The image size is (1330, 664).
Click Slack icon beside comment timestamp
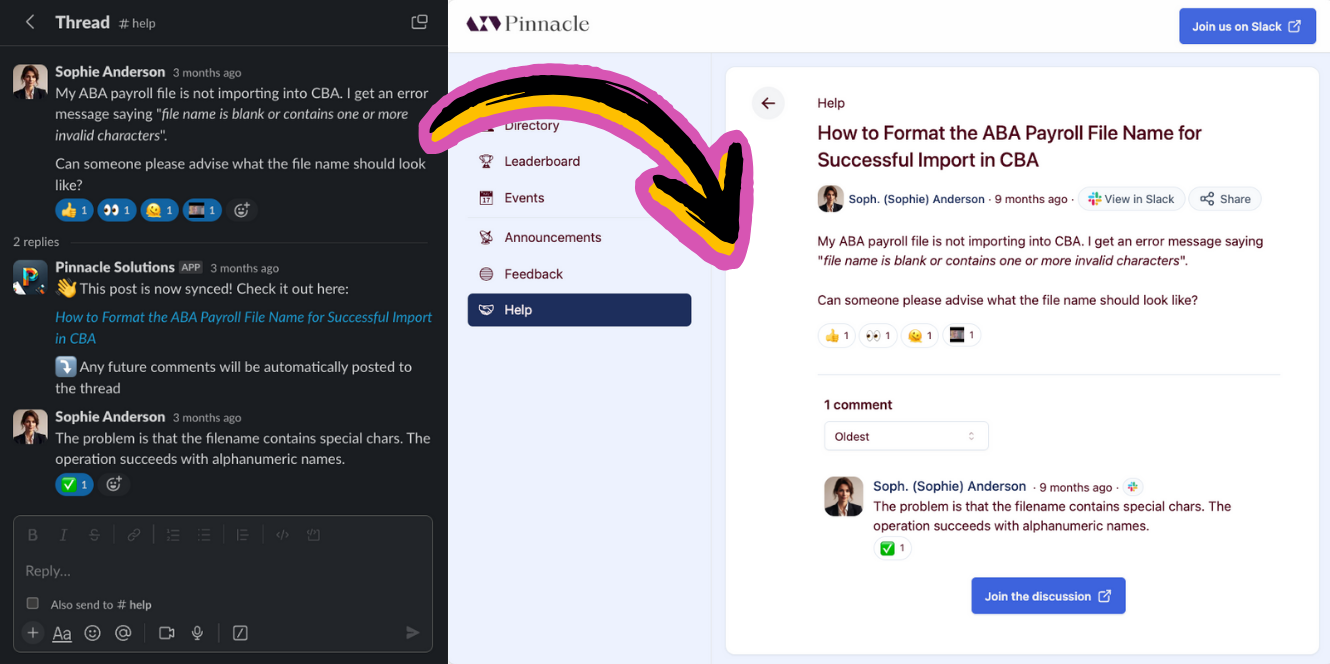coord(1133,487)
